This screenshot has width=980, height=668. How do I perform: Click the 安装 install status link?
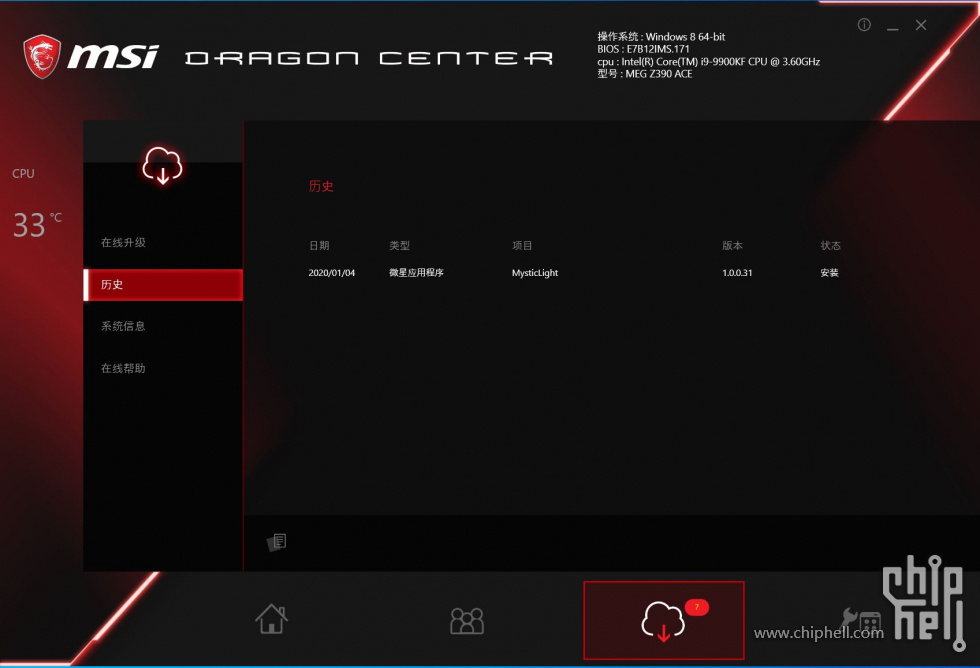pos(829,272)
